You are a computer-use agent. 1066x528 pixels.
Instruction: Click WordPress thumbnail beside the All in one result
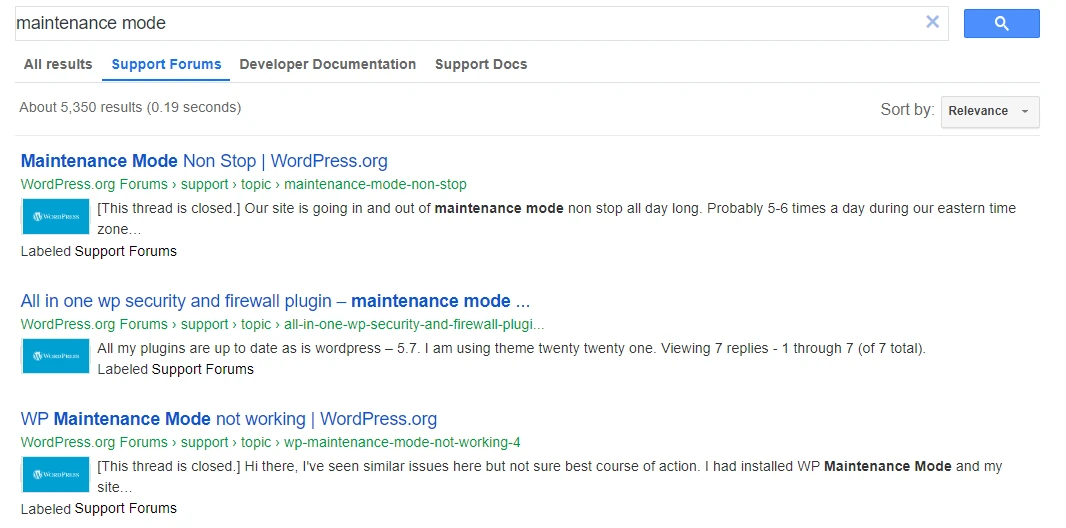(56, 356)
